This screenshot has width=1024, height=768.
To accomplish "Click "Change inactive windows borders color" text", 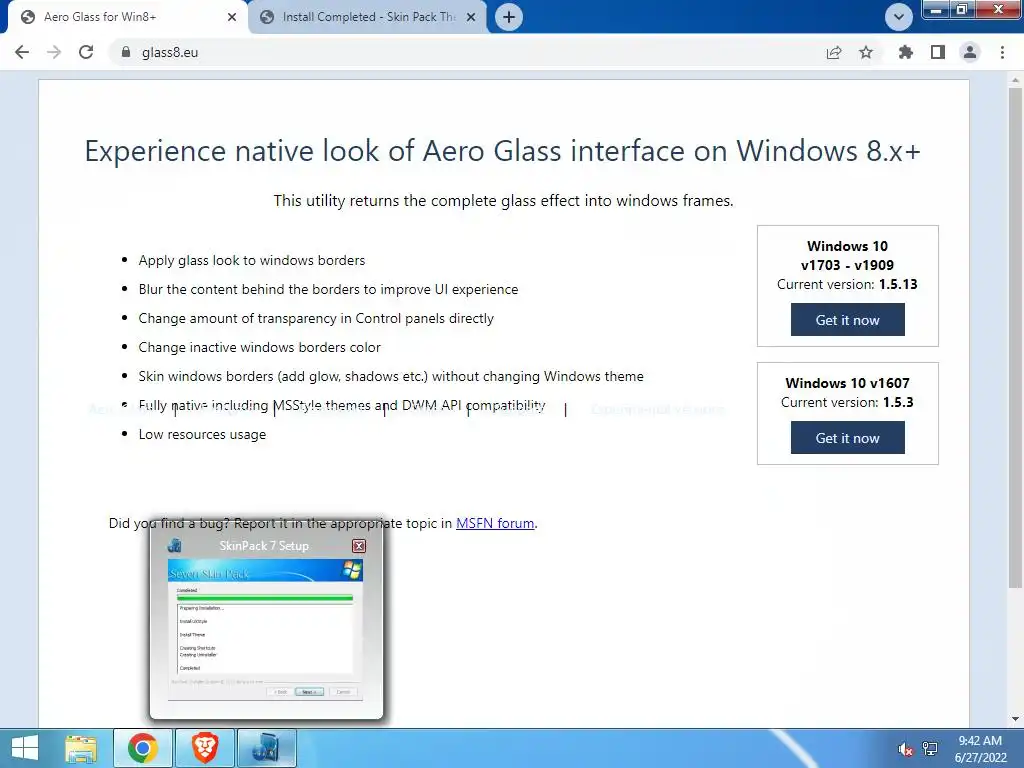I will [x=259, y=347].
